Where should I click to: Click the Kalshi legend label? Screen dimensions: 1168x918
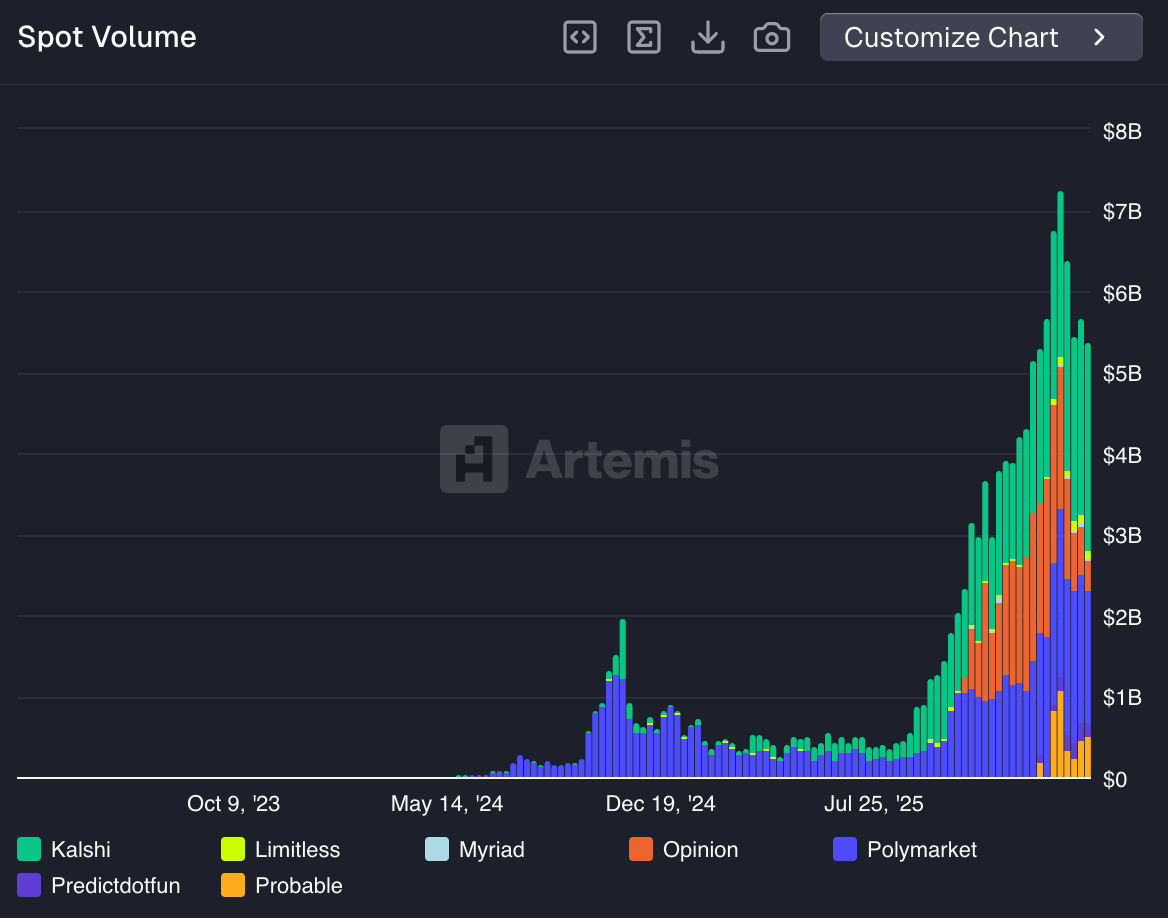pos(80,849)
